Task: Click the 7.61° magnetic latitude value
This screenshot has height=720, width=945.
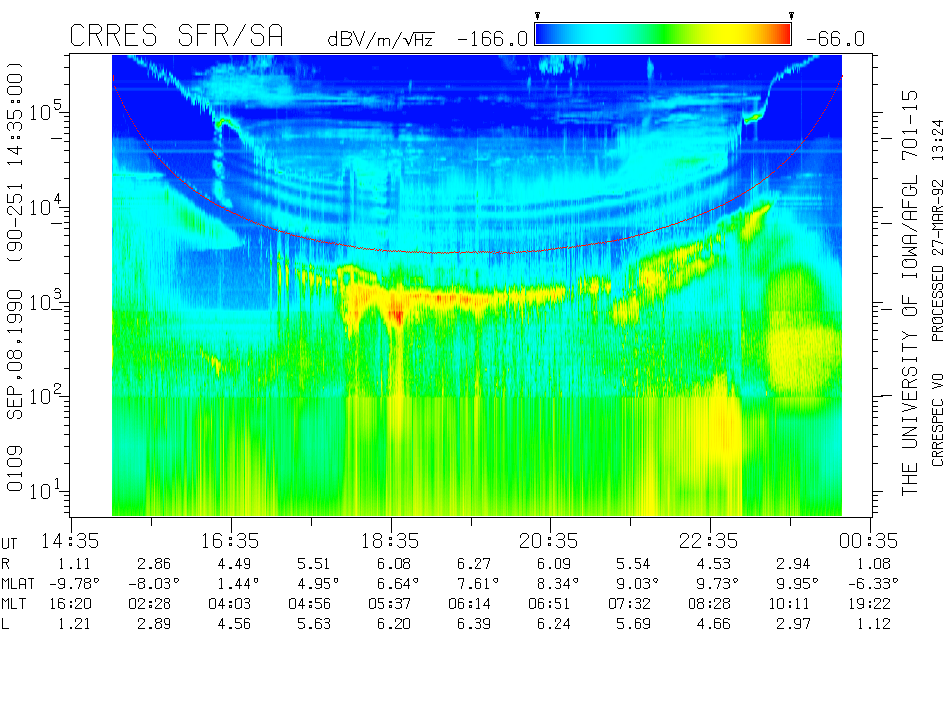Action: point(470,583)
